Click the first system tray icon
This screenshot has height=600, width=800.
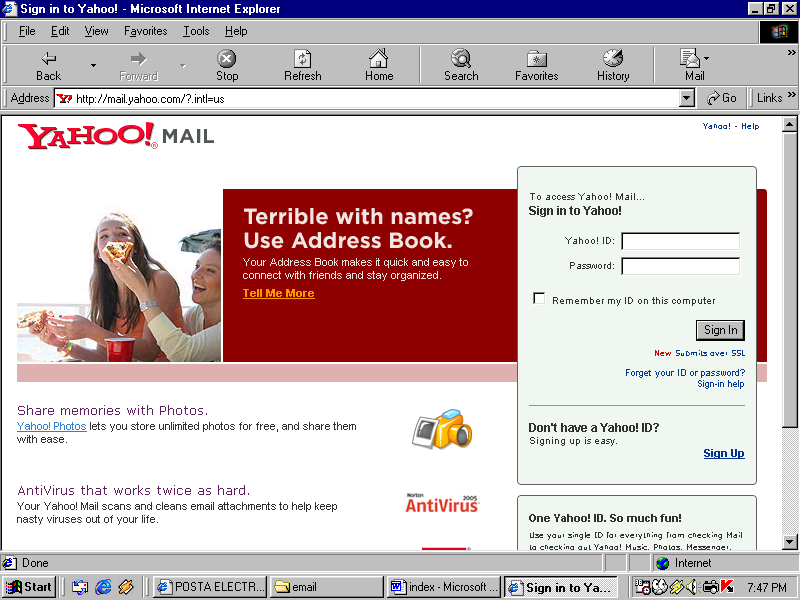pos(642,587)
